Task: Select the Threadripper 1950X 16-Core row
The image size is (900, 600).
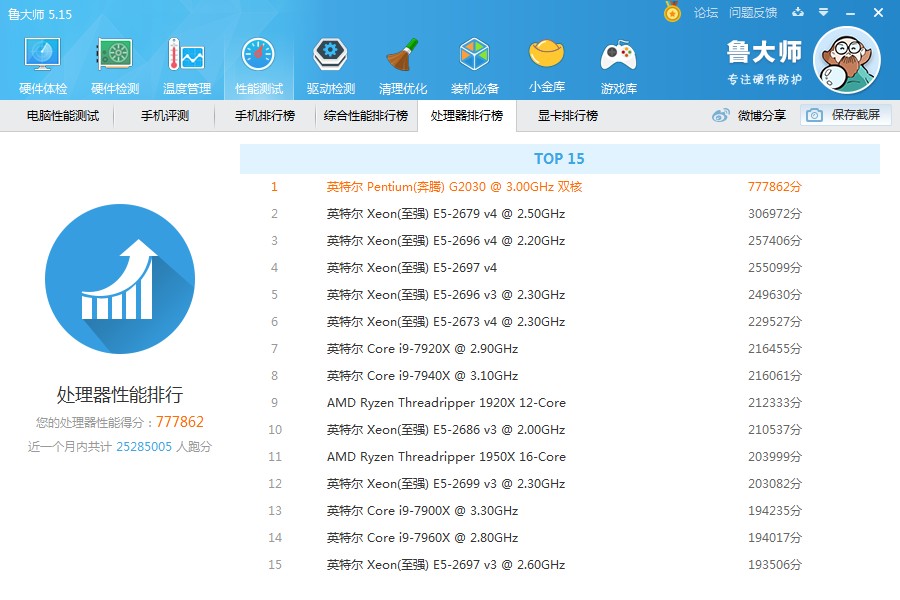Action: coord(560,456)
